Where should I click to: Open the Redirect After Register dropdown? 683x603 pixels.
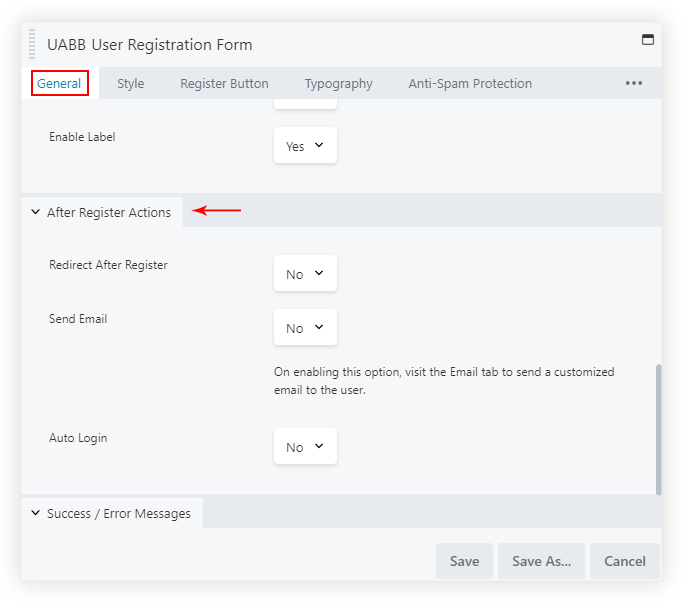(305, 274)
